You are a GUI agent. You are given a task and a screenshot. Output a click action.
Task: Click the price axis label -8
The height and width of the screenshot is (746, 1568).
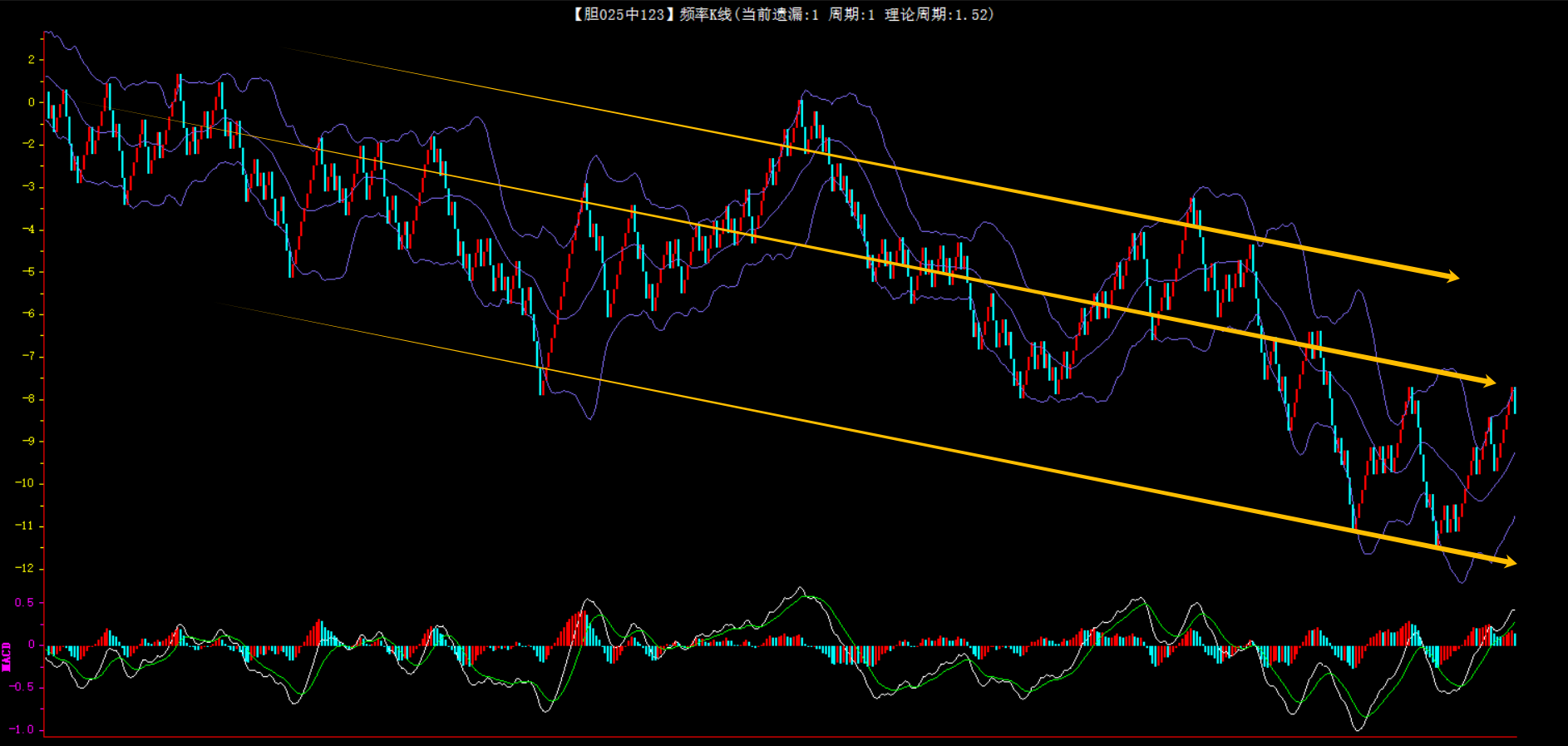[27, 399]
